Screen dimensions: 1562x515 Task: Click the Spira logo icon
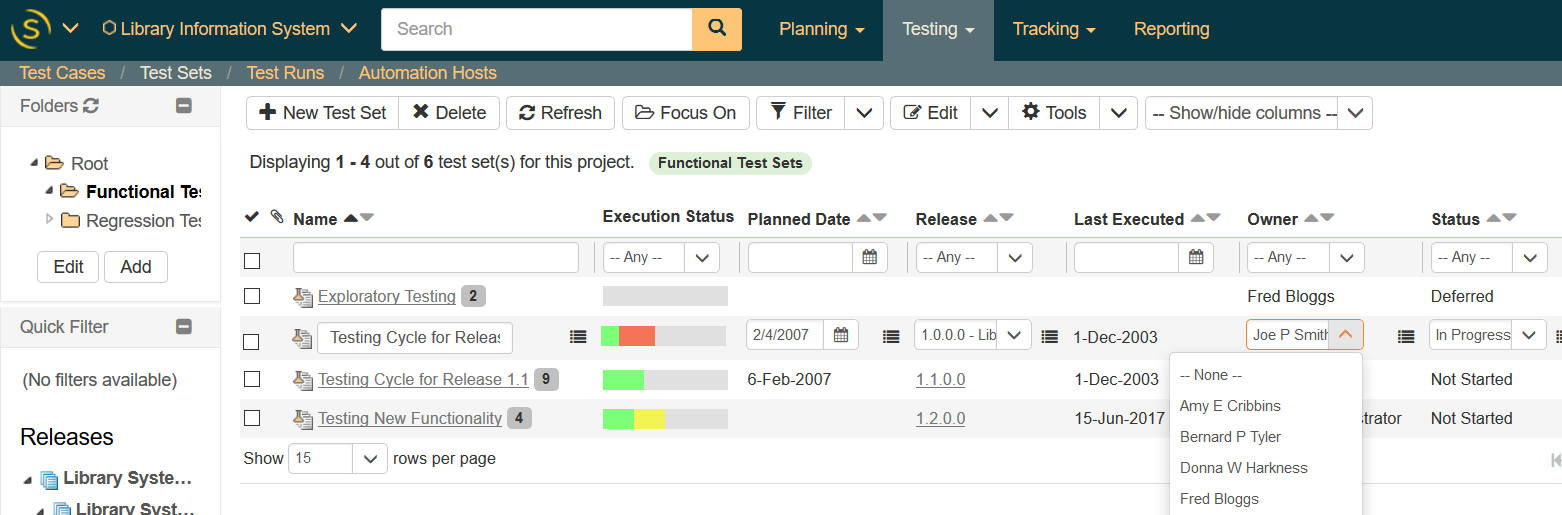pyautogui.click(x=30, y=29)
